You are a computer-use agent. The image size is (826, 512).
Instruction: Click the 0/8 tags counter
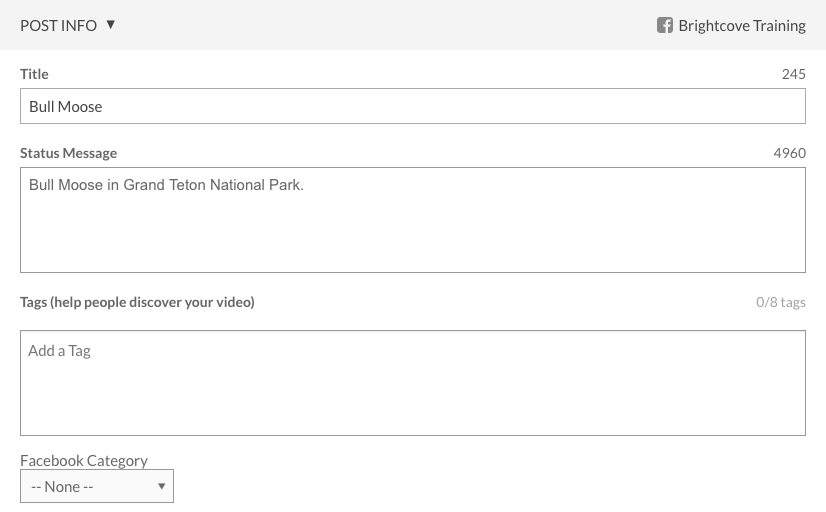point(780,302)
